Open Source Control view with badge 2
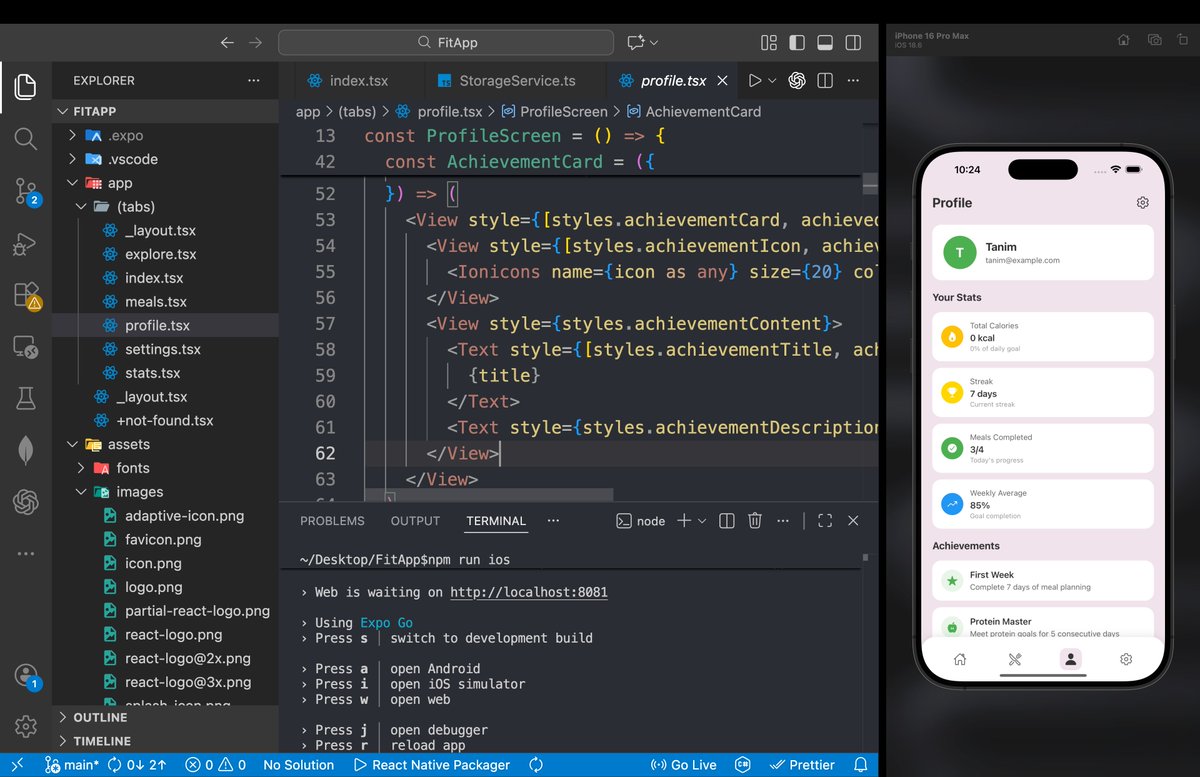This screenshot has width=1200, height=777. [26, 190]
